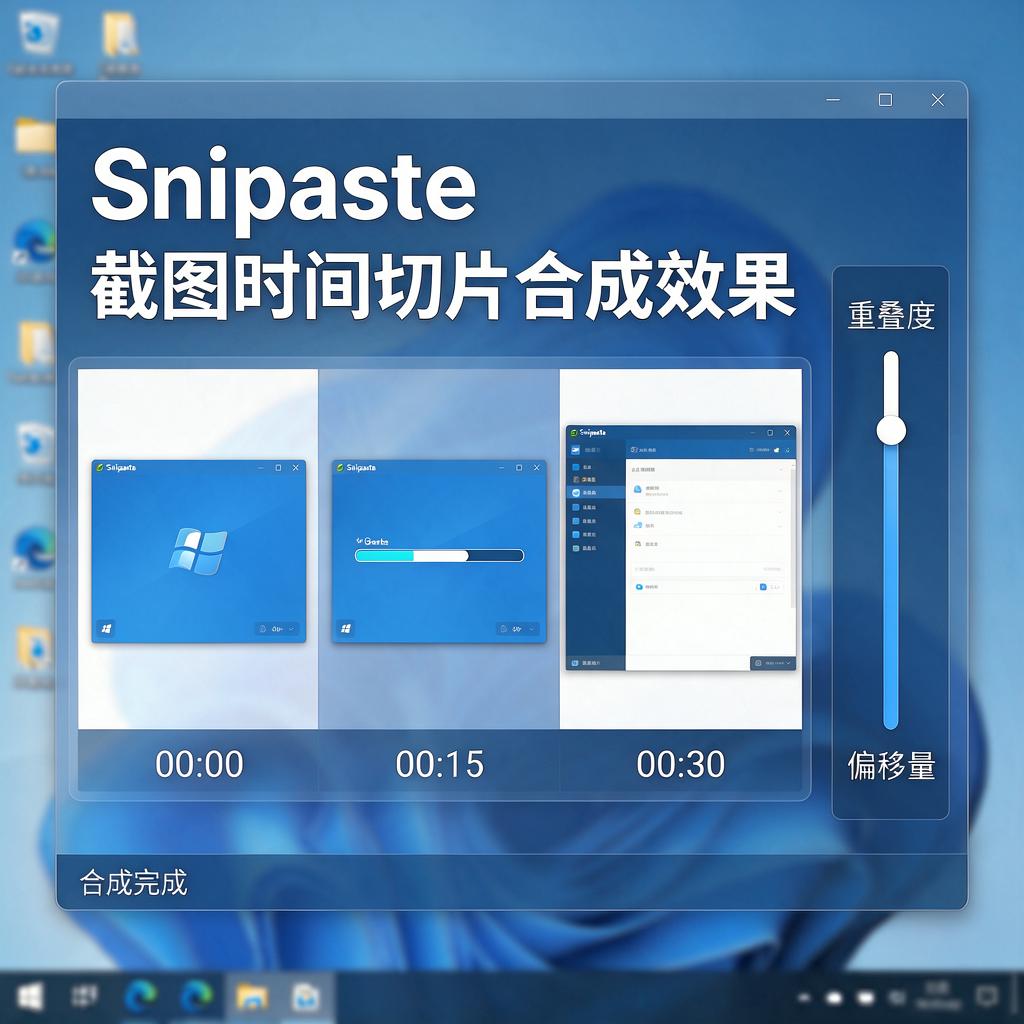Open the Windows Start menu on the taskbar
This screenshot has height=1024, width=1024.
click(x=29, y=997)
